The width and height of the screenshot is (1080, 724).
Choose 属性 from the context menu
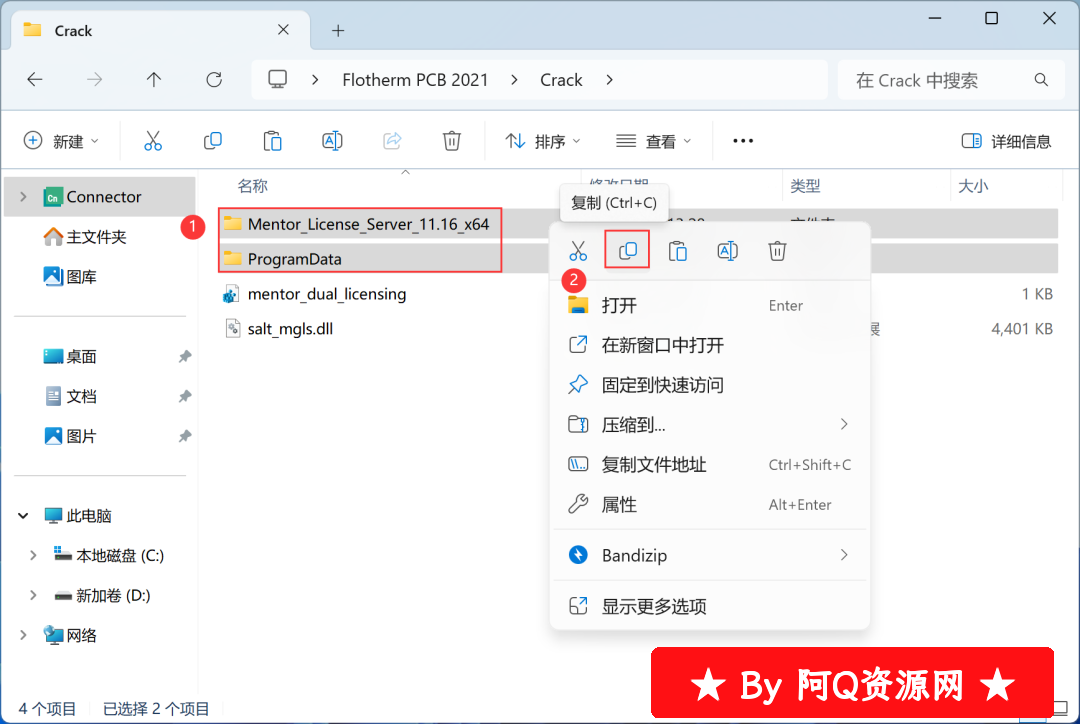709,504
